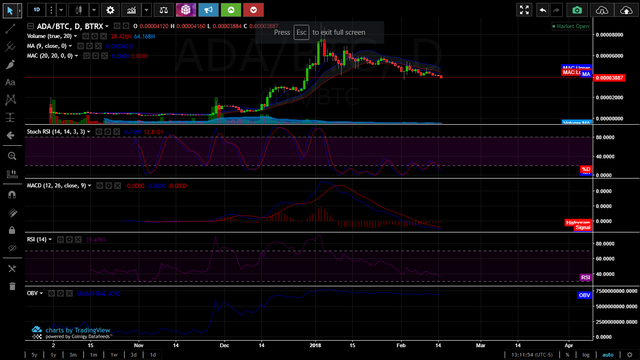The height and width of the screenshot is (360, 640).
Task: Open the chart style dropdown arrow
Action: tap(94, 10)
